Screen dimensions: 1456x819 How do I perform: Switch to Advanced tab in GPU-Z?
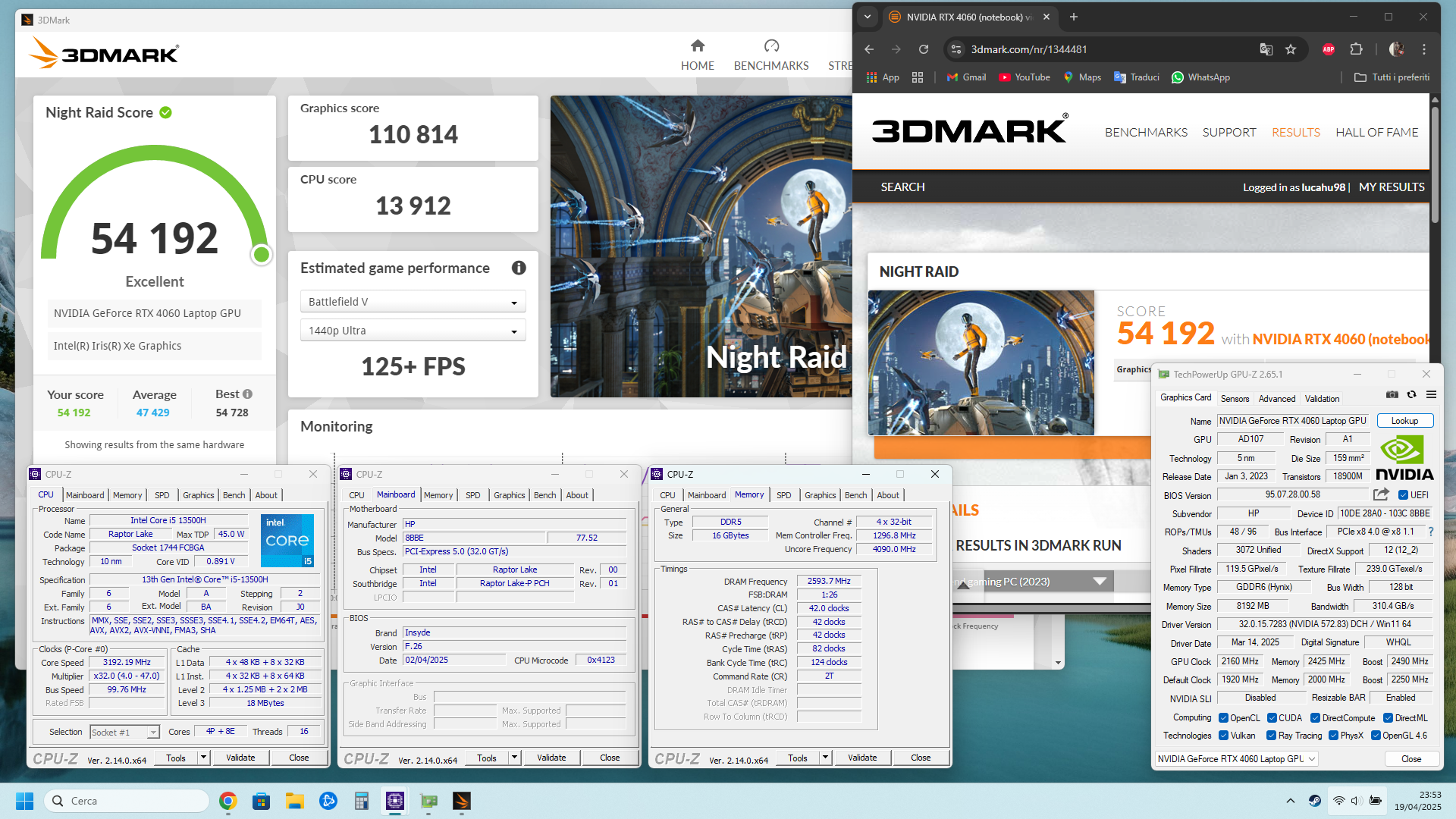(x=1277, y=399)
